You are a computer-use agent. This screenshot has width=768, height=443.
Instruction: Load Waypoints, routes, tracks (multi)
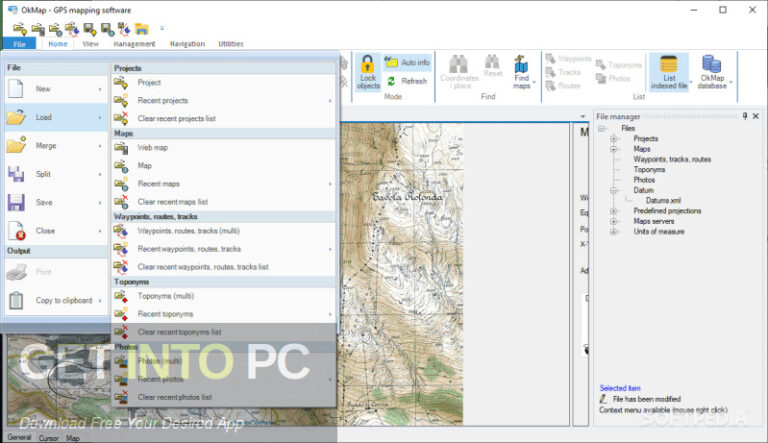(224, 231)
